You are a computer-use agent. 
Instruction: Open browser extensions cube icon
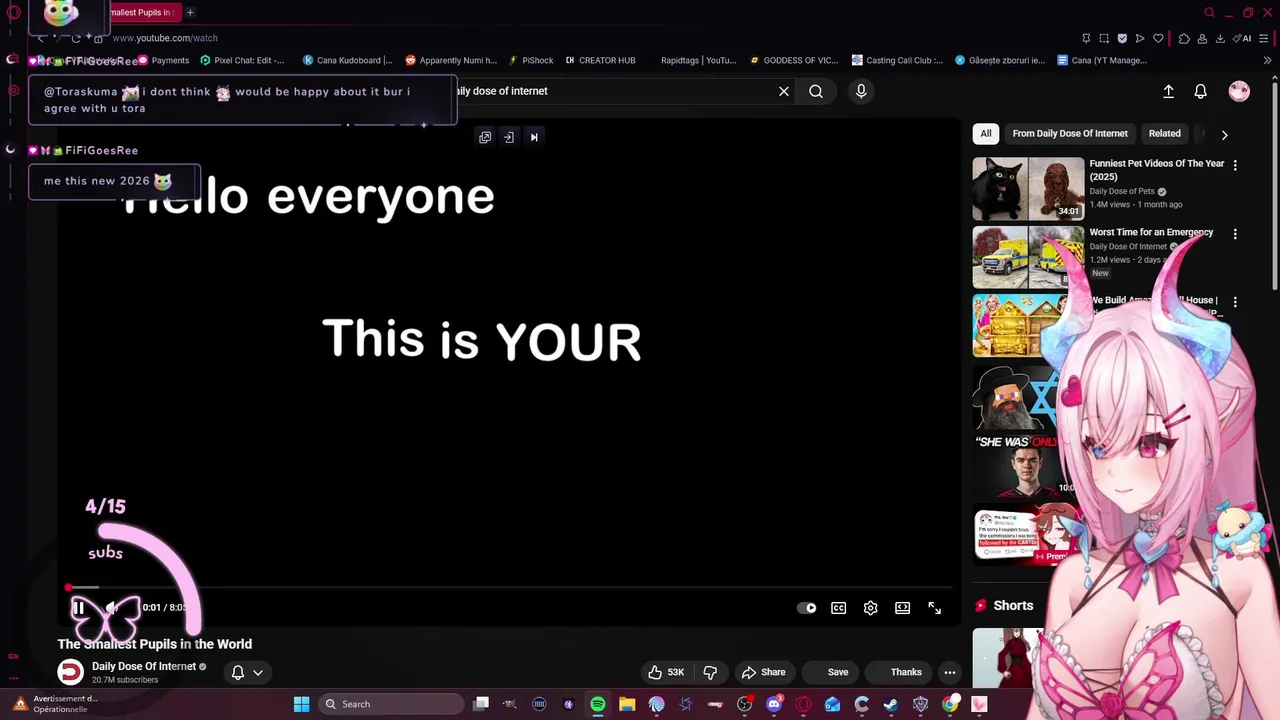point(1184,38)
